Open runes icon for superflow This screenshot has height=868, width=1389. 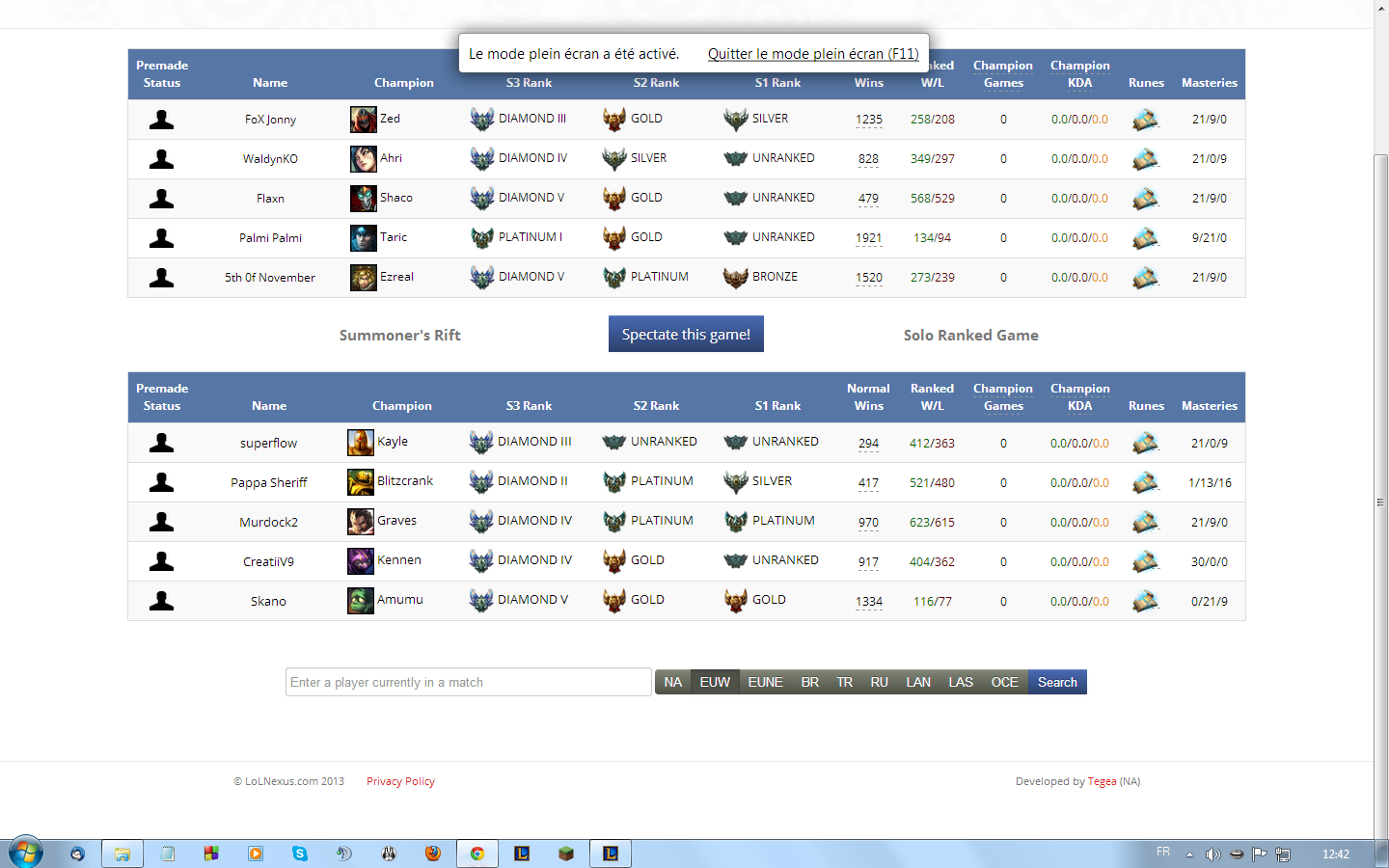1145,443
